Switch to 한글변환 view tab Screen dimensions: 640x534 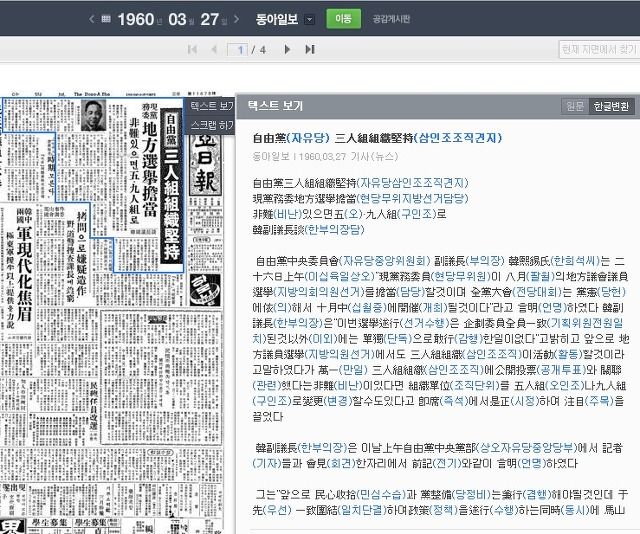[611, 107]
